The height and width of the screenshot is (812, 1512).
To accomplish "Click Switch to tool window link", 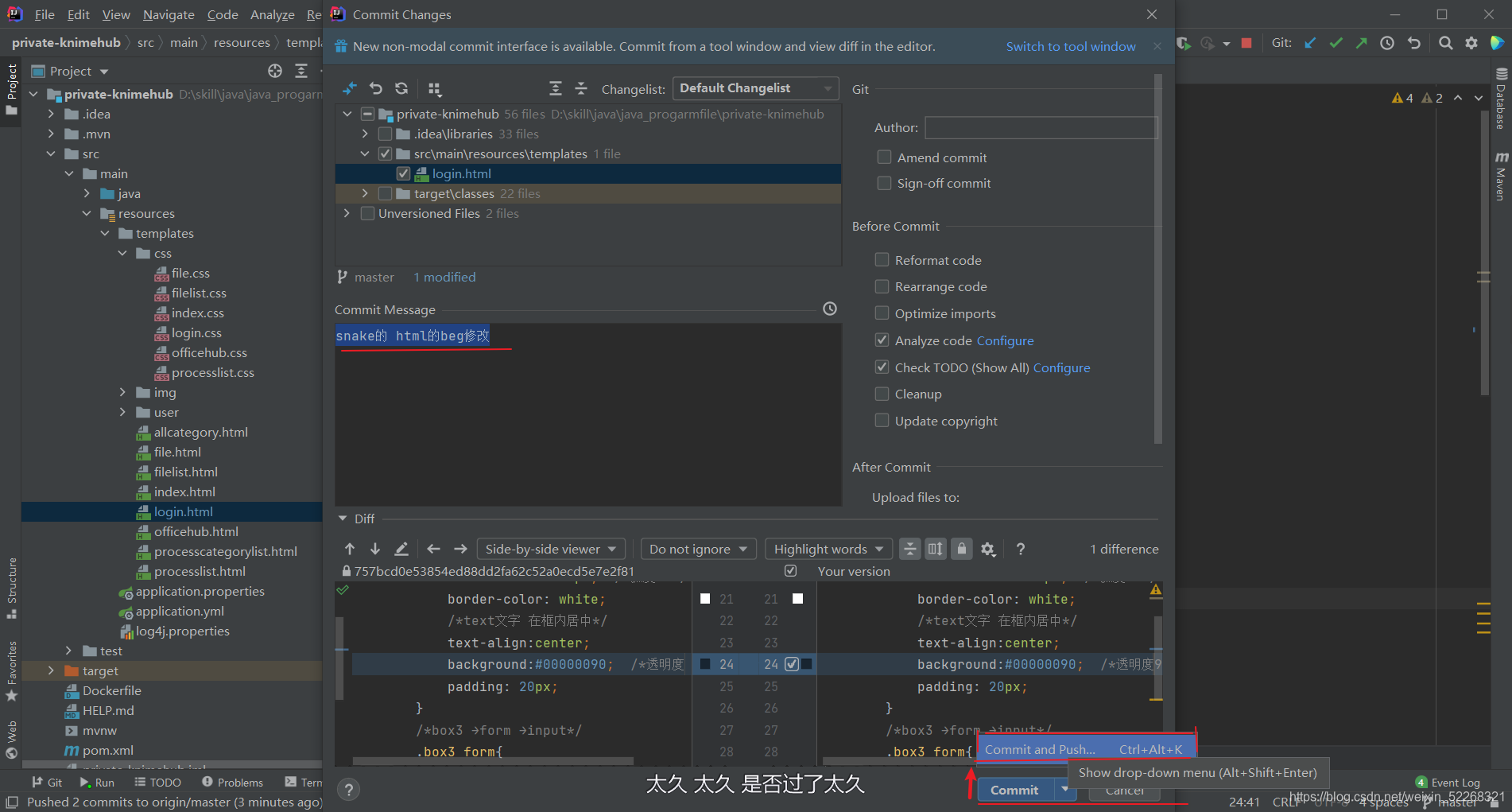I will click(1071, 46).
